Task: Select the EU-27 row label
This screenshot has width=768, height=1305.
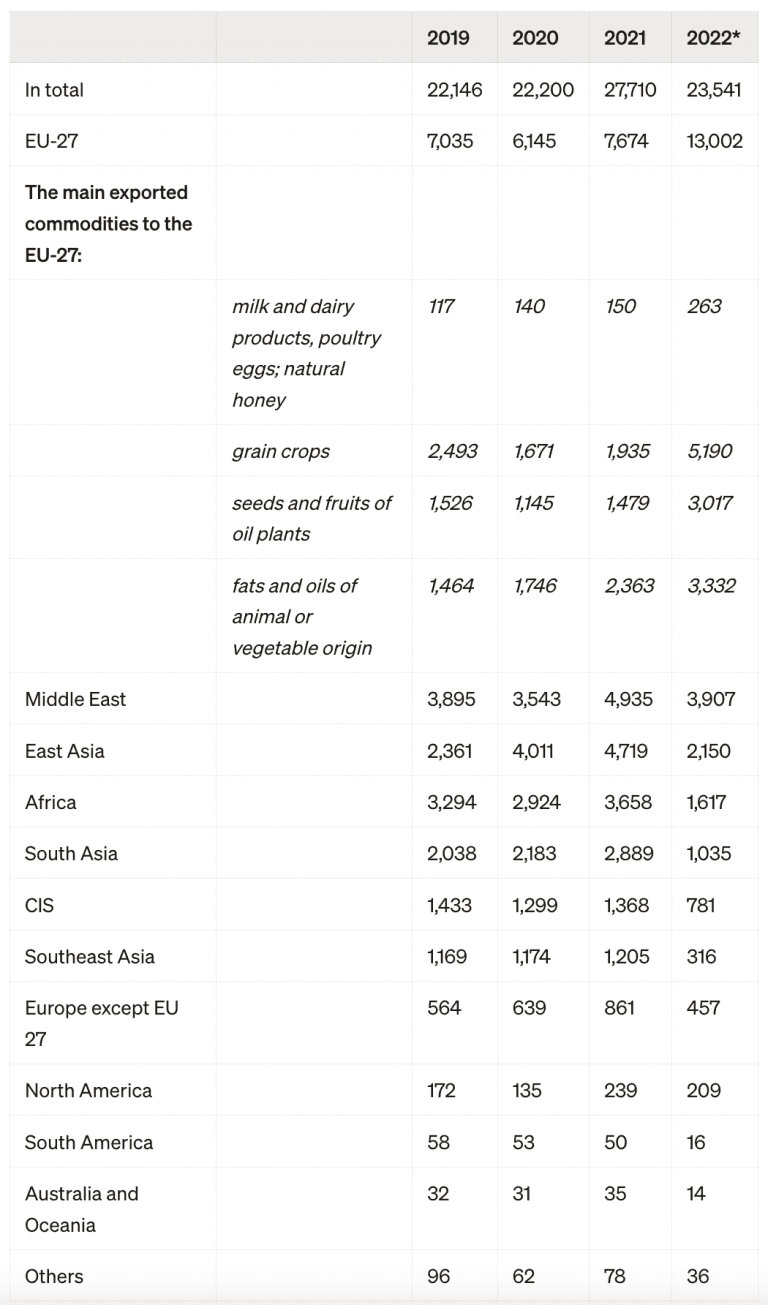Action: coord(51,141)
